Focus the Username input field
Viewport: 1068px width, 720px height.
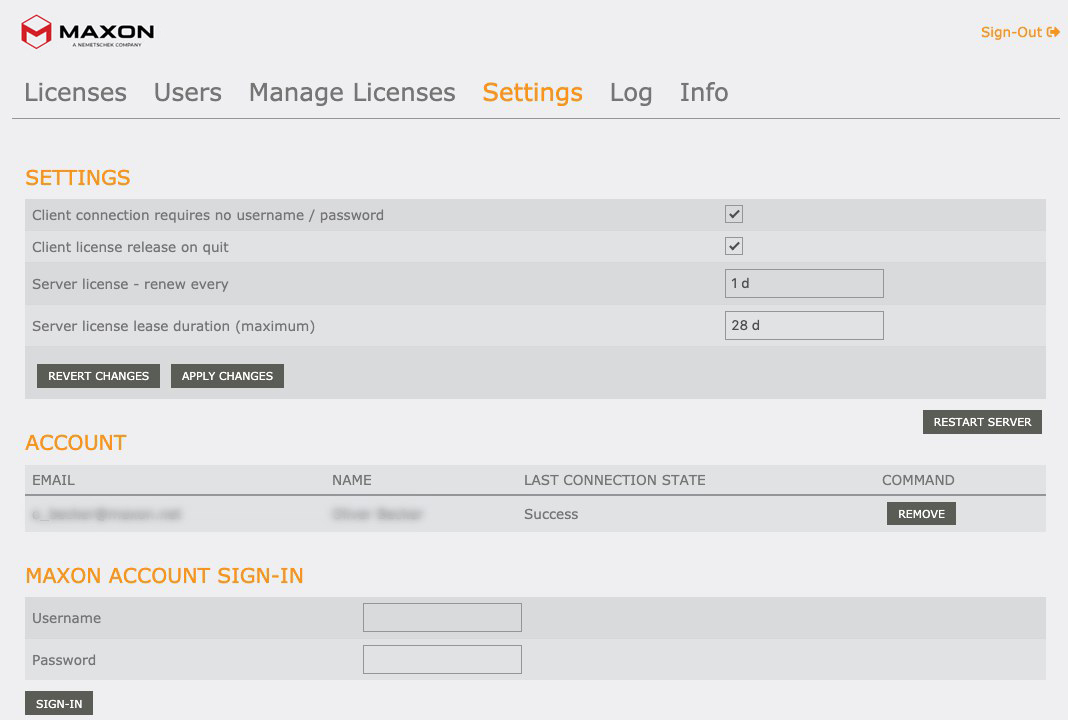coord(442,618)
